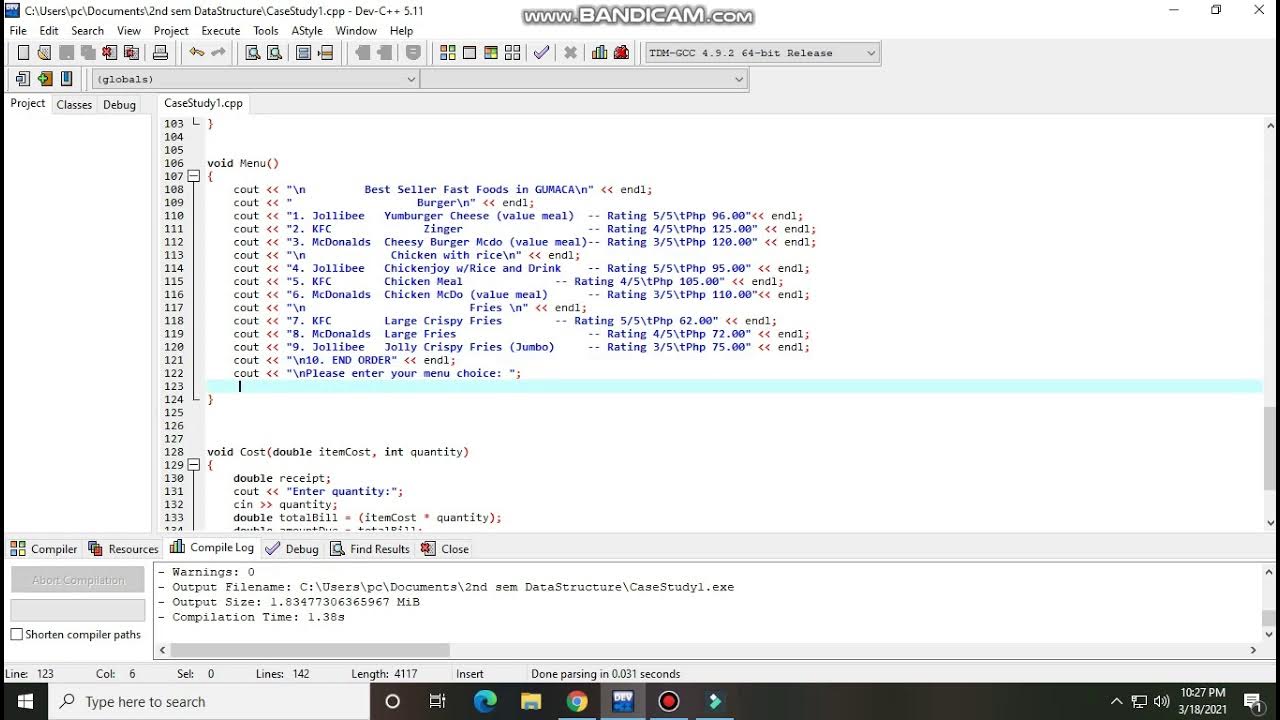Screen dimensions: 1280x720
Task: Switch to the Classes tab
Action: [x=74, y=104]
